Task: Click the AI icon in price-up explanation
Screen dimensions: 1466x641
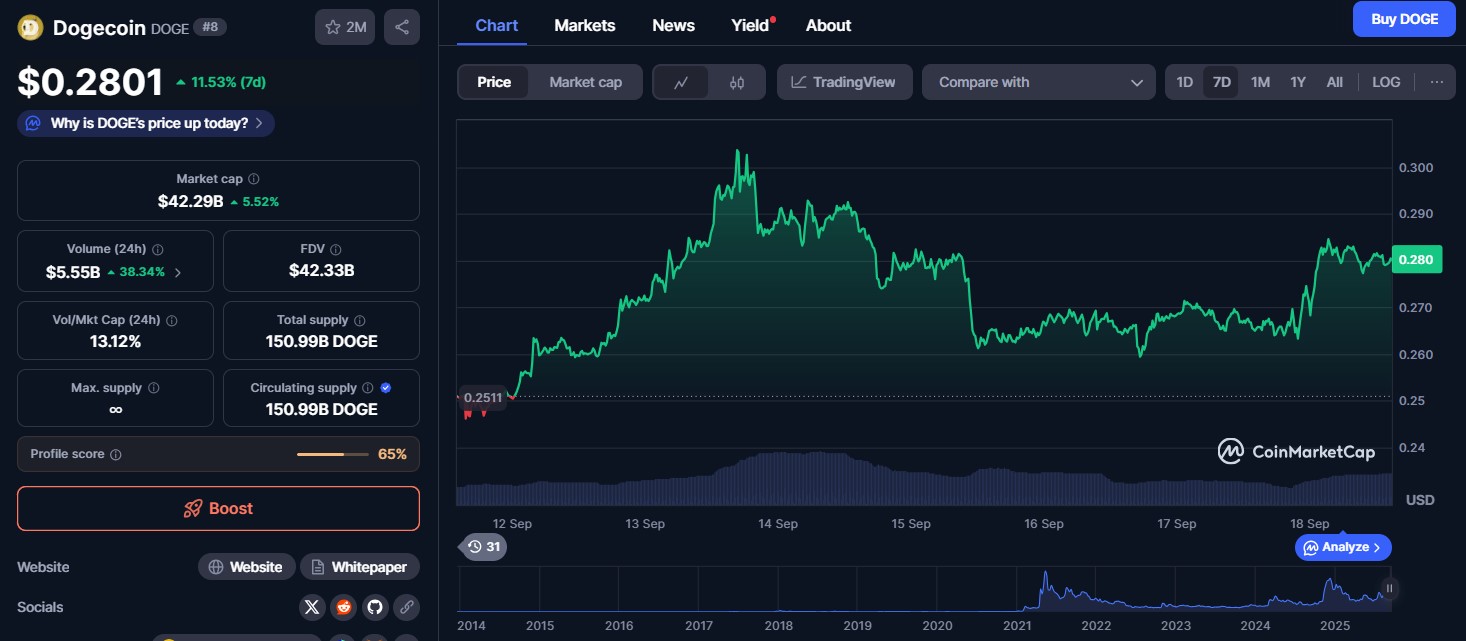Action: (33, 124)
